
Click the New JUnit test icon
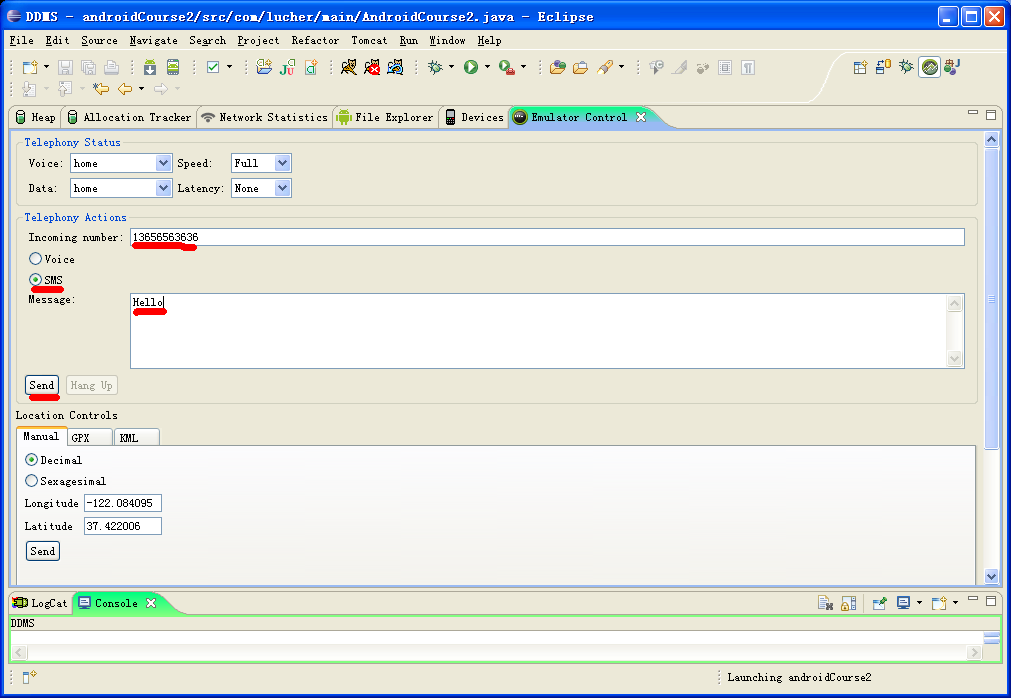coord(288,67)
